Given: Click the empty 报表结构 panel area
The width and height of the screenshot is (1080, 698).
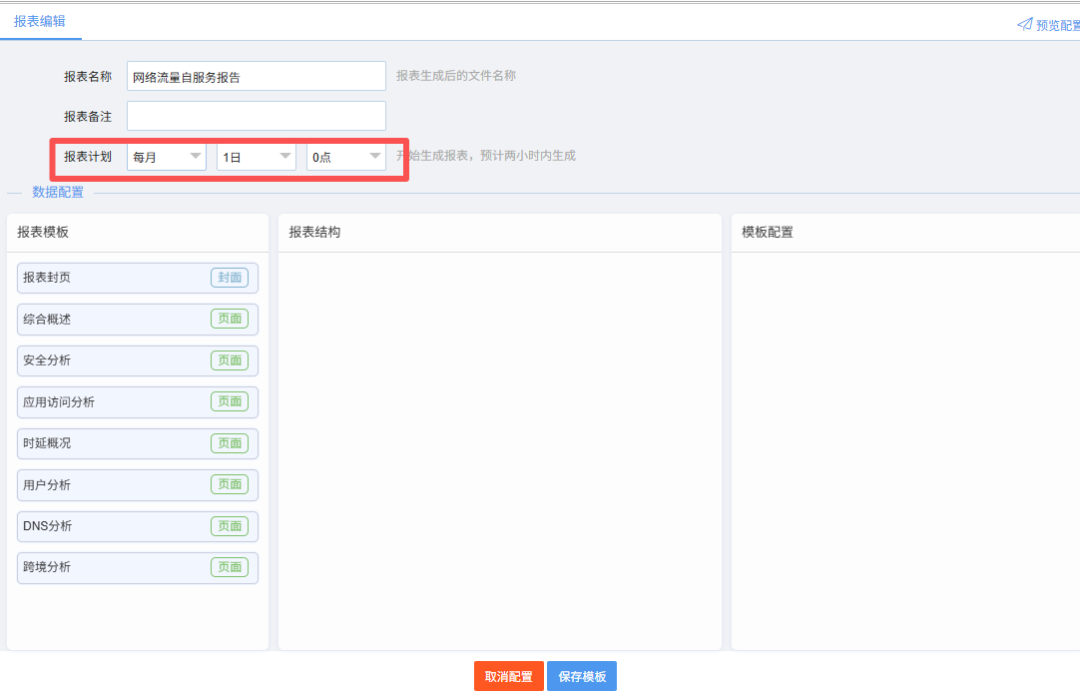Looking at the screenshot, I should tap(499, 450).
